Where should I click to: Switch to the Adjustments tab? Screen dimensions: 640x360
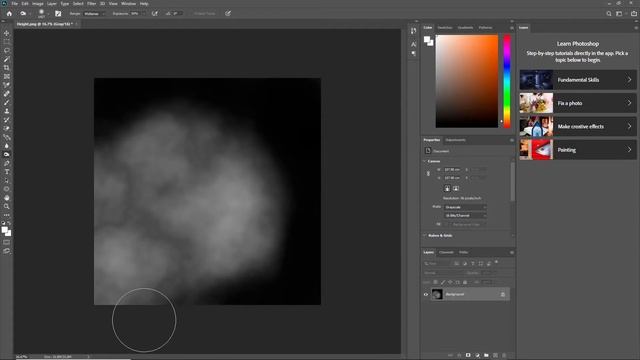click(x=456, y=140)
